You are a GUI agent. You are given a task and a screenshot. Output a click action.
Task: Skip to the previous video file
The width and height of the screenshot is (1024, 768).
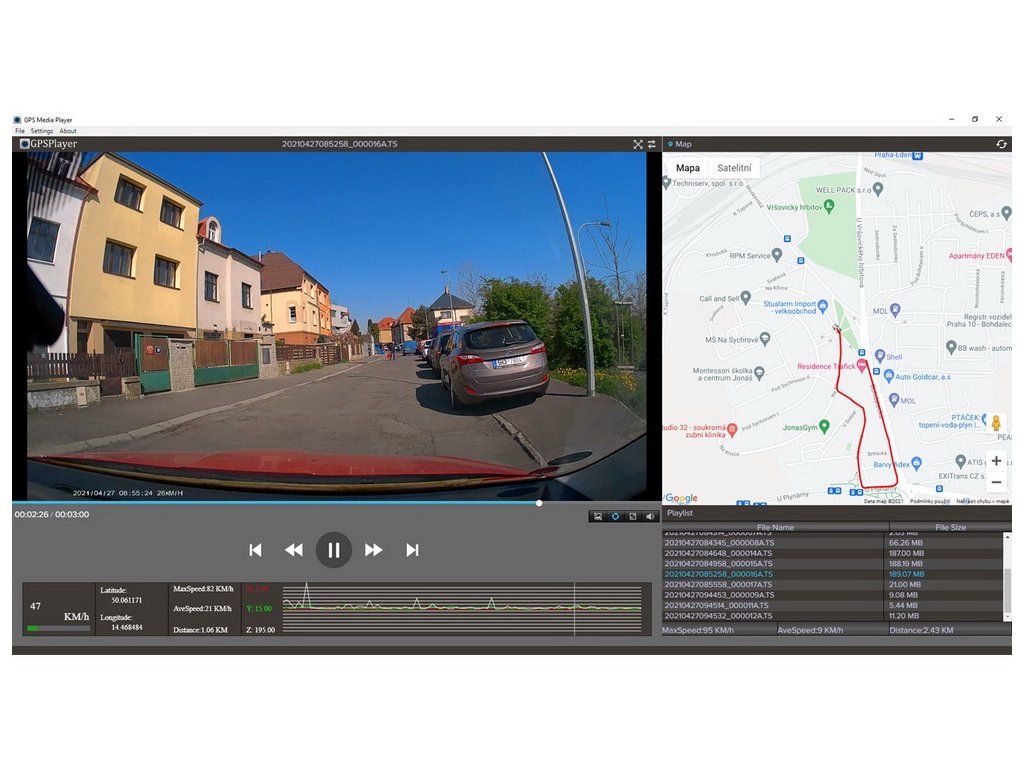255,550
